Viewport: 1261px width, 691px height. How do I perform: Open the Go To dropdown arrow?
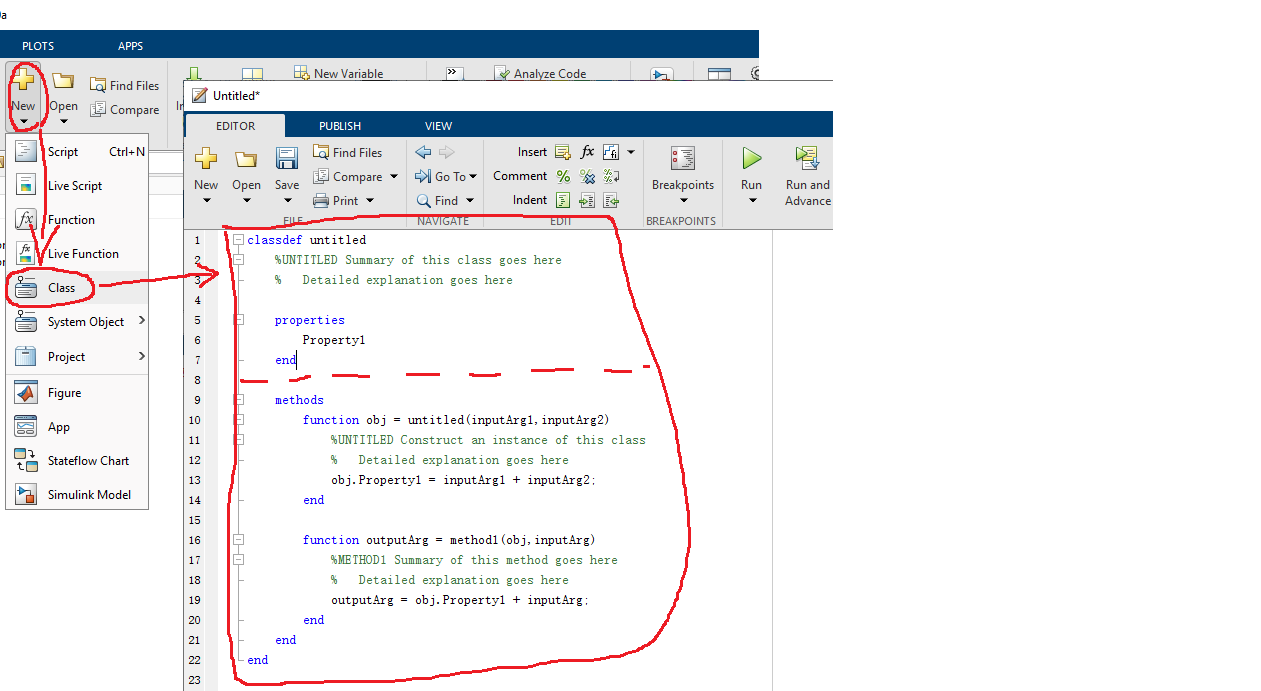click(473, 177)
